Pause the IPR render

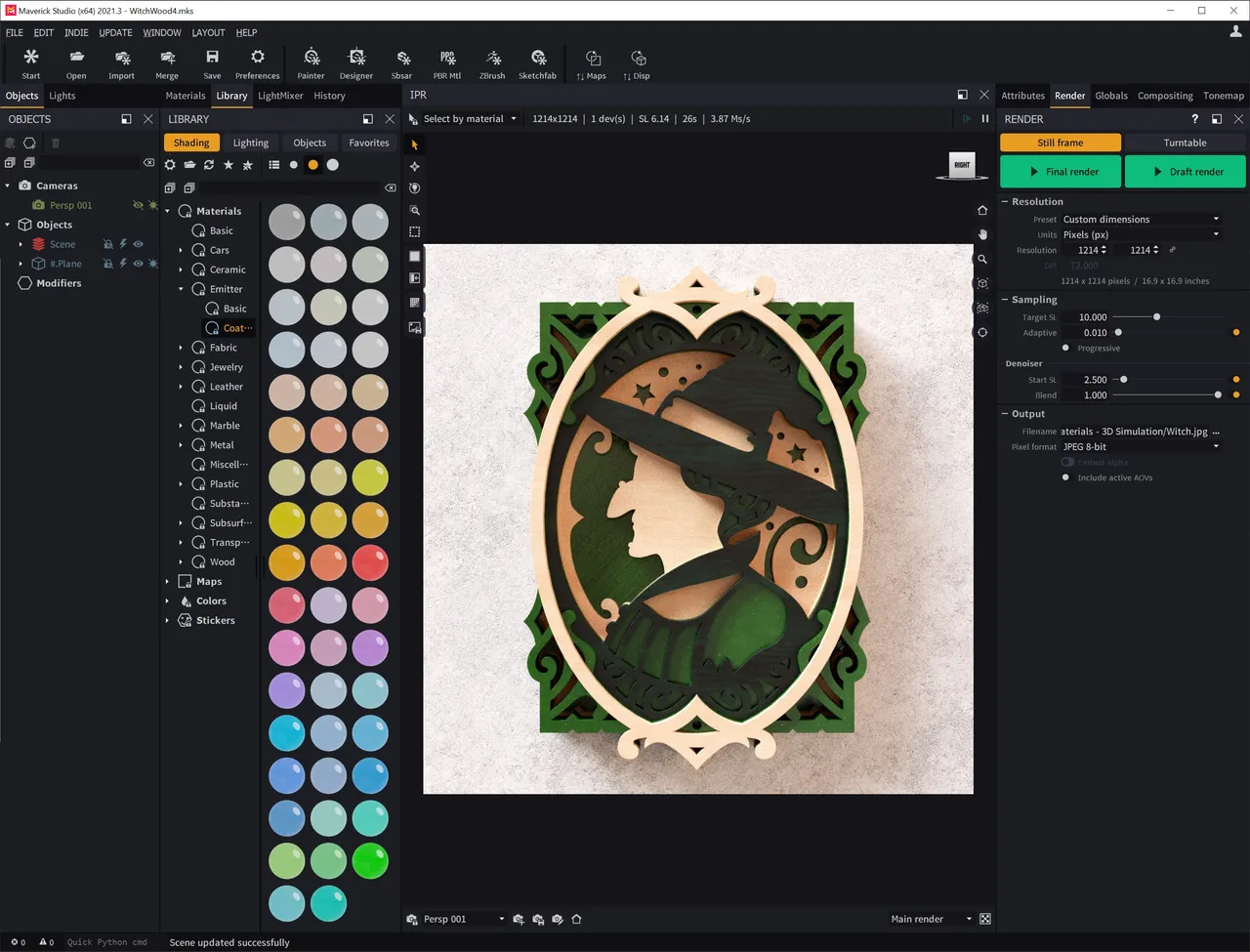[x=985, y=118]
